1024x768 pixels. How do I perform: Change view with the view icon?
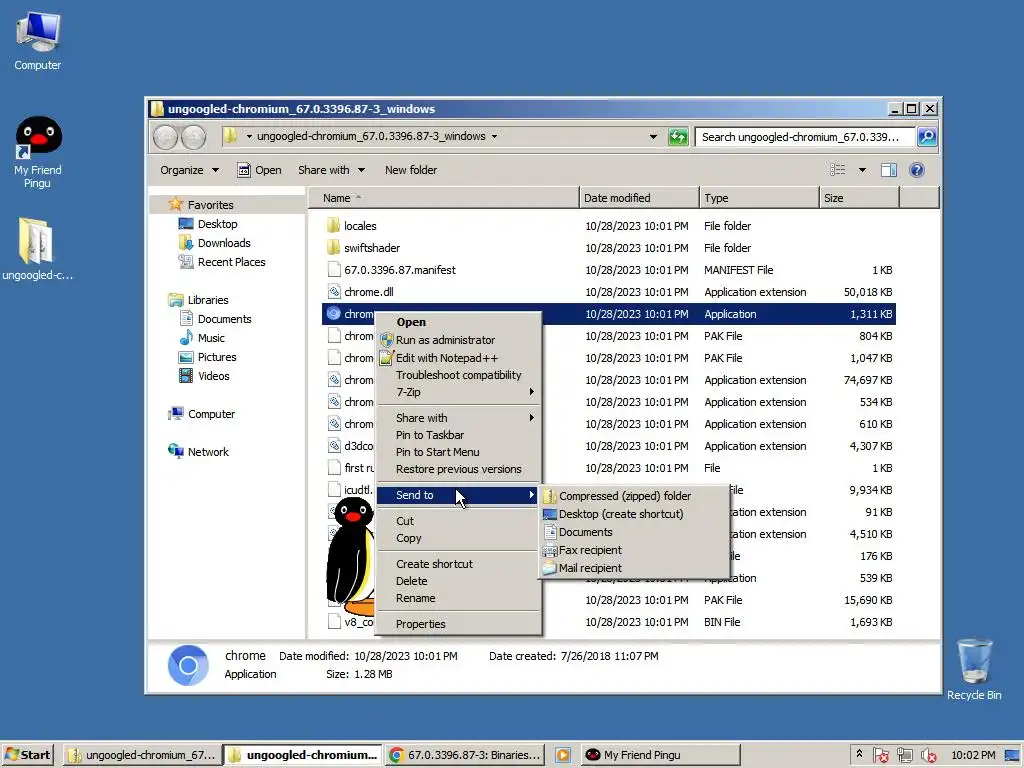tap(837, 170)
